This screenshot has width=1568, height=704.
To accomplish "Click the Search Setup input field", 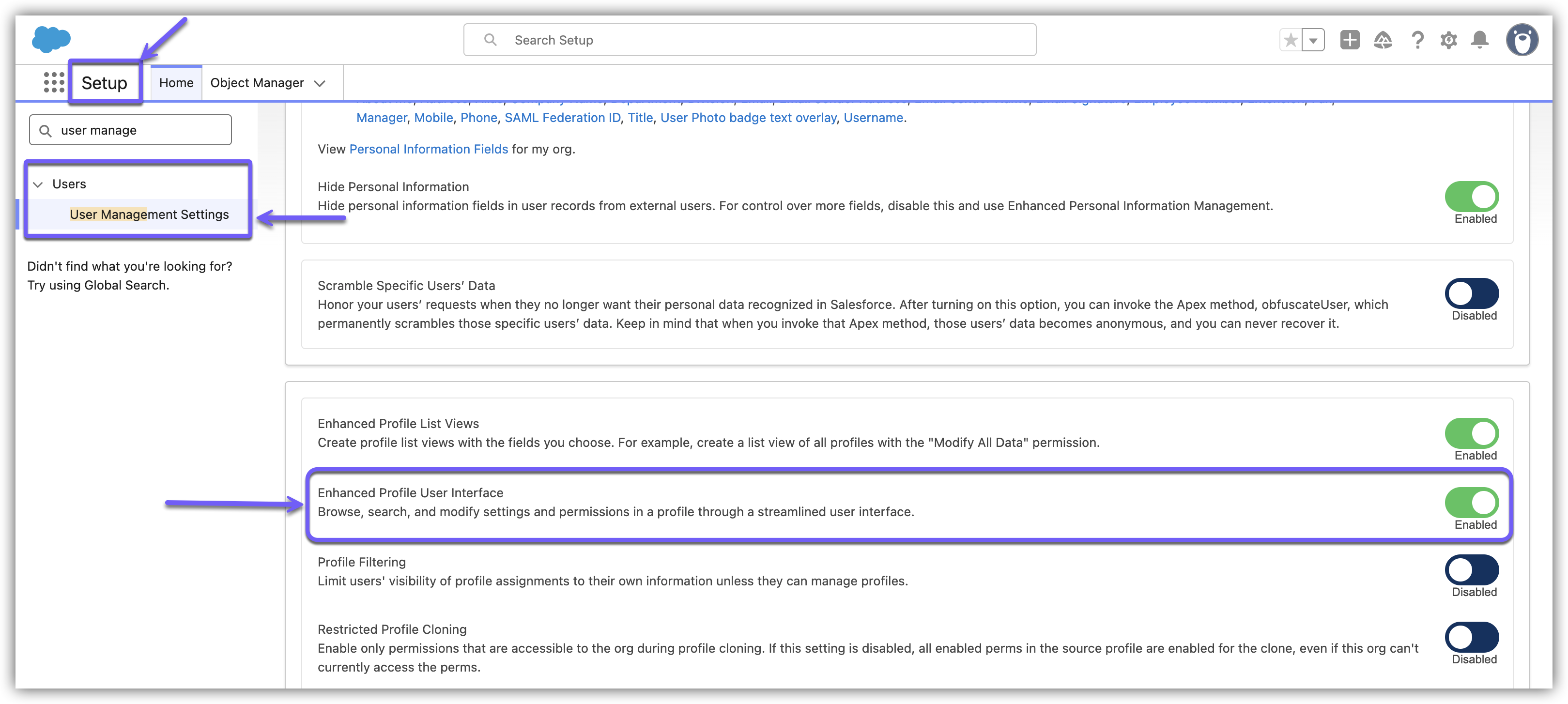I will 750,40.
